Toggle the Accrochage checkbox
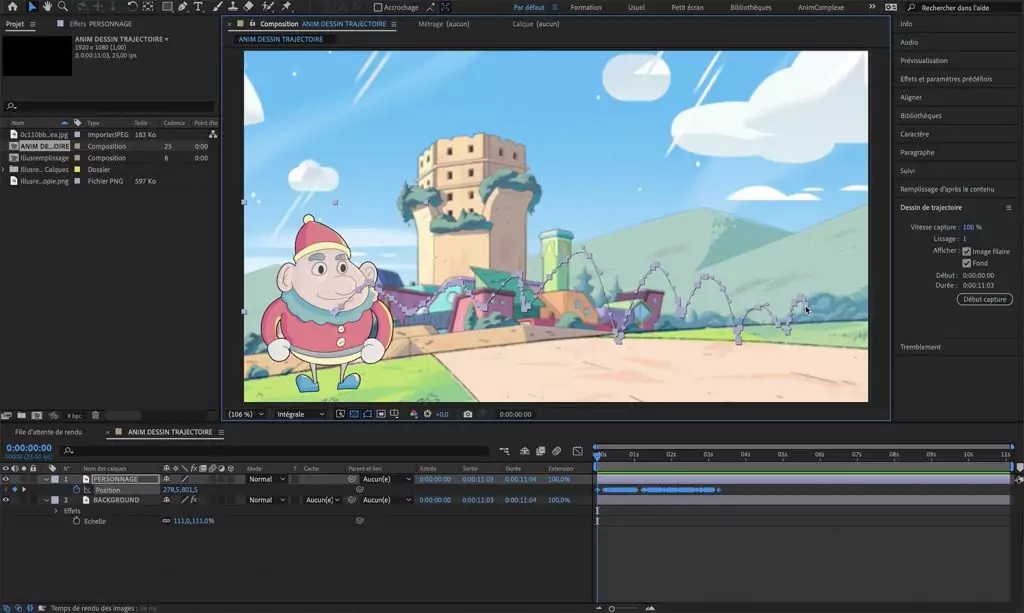 pos(377,7)
